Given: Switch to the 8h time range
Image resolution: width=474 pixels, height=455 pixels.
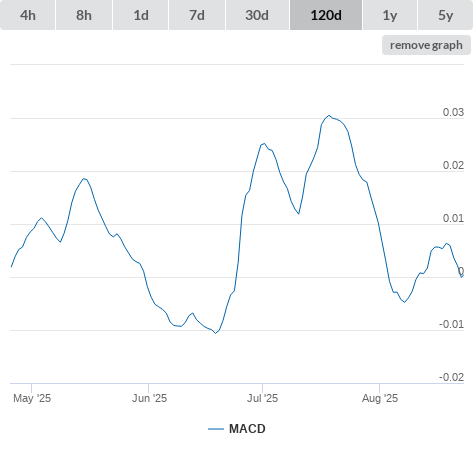Looking at the screenshot, I should [x=84, y=15].
